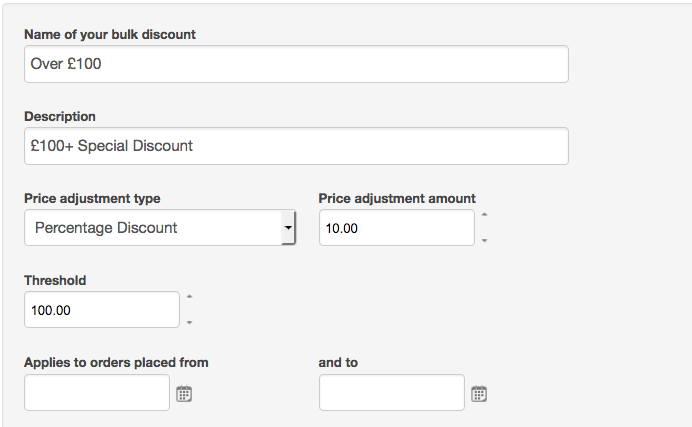
Task: Click the Threshold label
Action: click(x=55, y=281)
